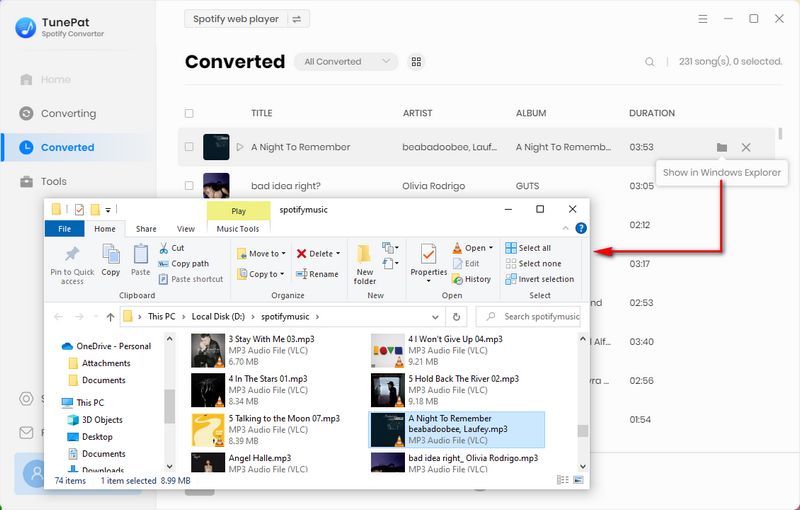Screen dimensions: 800x510
Task: Click History in Open group
Action: pyautogui.click(x=471, y=279)
